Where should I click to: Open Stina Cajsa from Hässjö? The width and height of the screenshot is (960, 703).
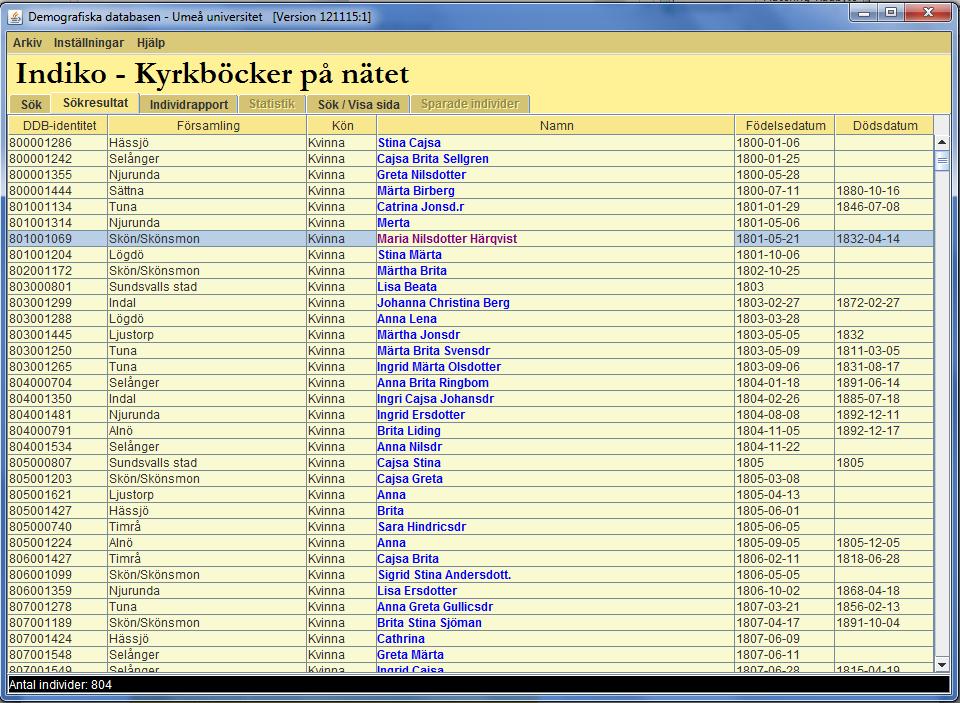click(x=409, y=143)
